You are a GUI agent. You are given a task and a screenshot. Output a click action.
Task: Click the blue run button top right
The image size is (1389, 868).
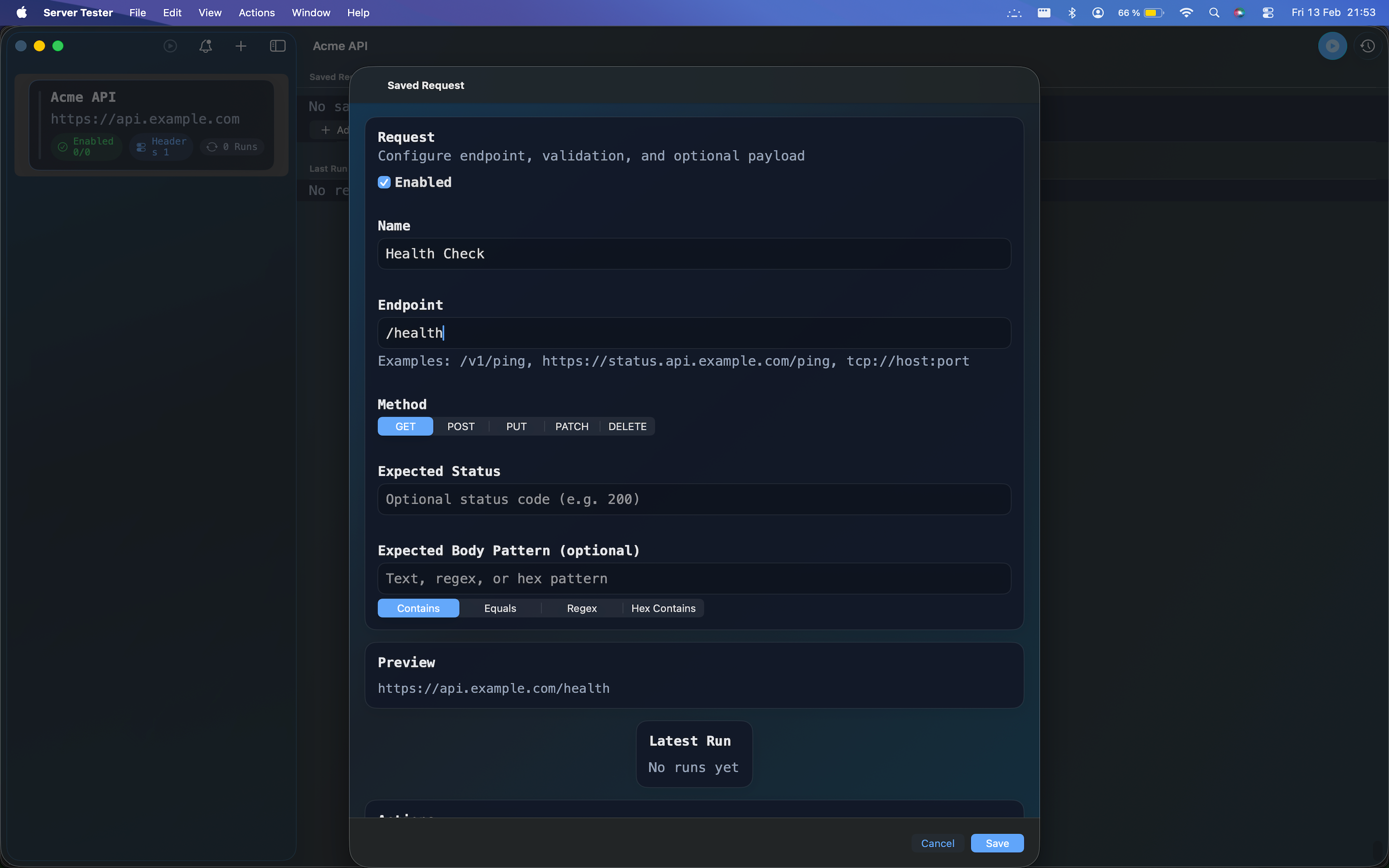point(1332,46)
